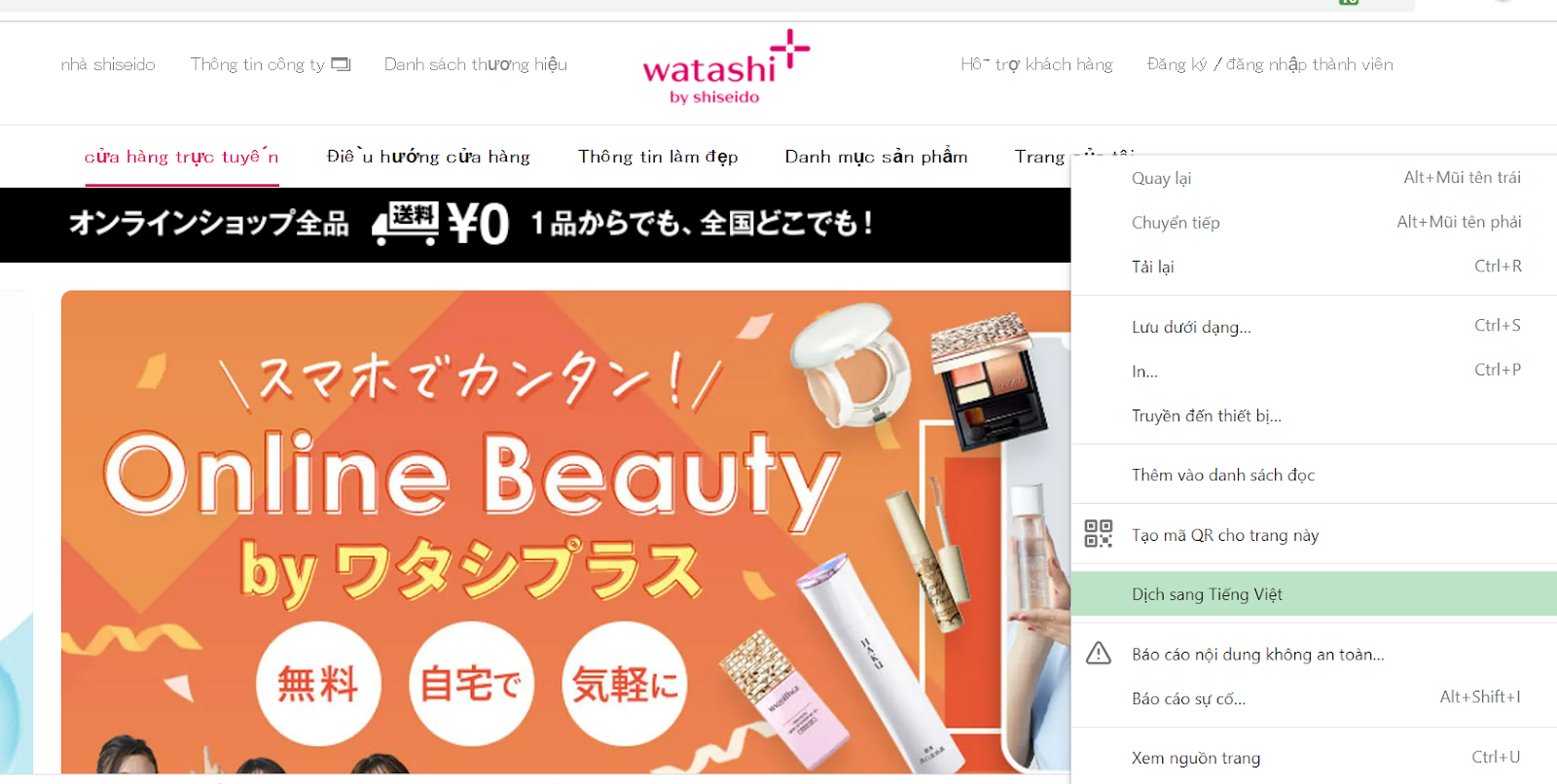Click the free shipping truck icon in black banner
The height and width of the screenshot is (784, 1557).
406,223
